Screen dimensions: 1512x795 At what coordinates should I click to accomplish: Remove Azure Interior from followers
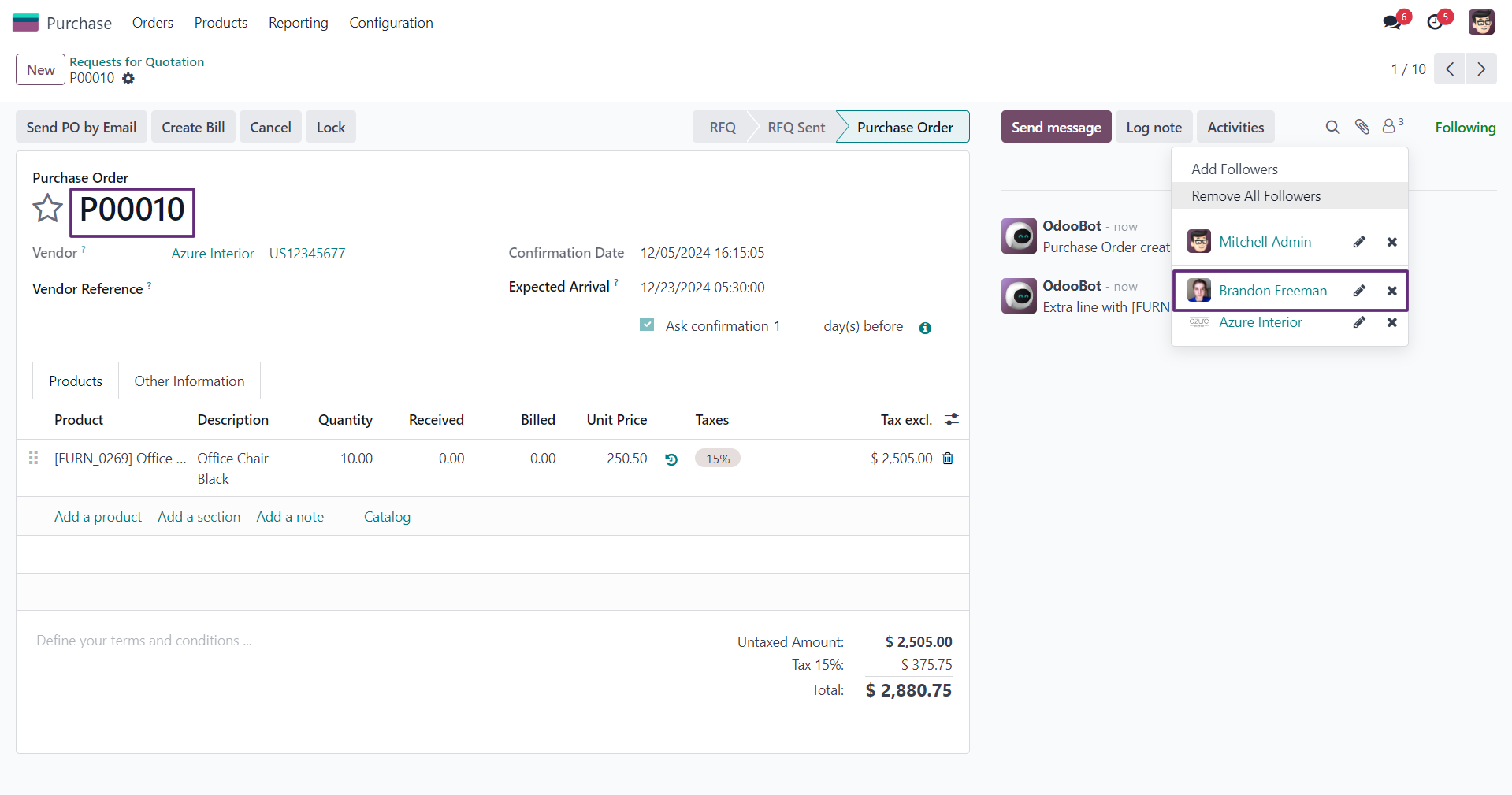click(x=1392, y=322)
